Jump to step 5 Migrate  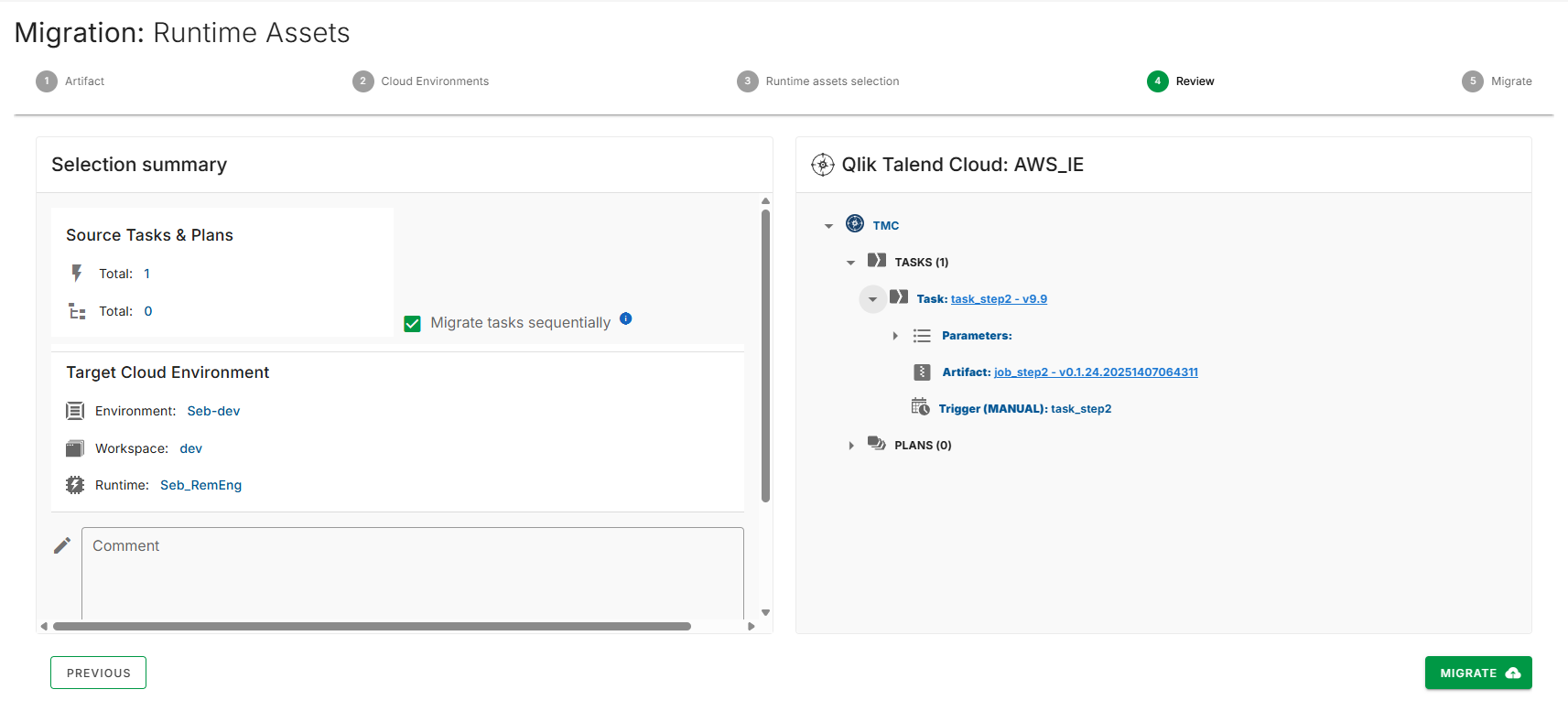[1498, 81]
